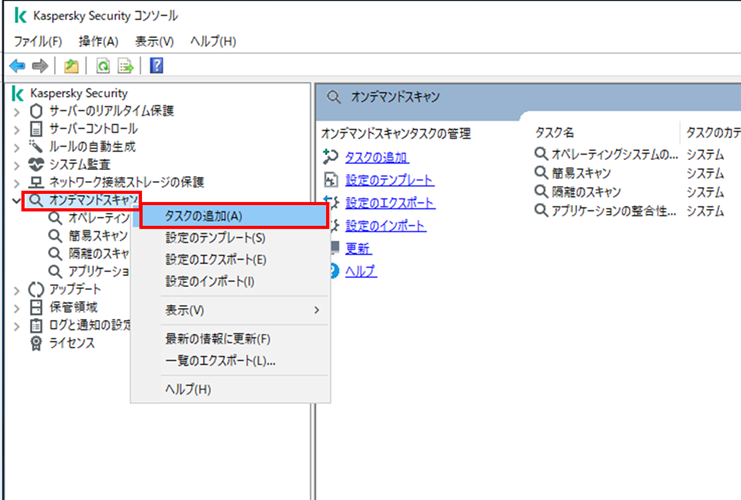Viewport: 741px width, 500px height.
Task: Click the template icon beside 設定のテンプレート link
Action: (331, 180)
